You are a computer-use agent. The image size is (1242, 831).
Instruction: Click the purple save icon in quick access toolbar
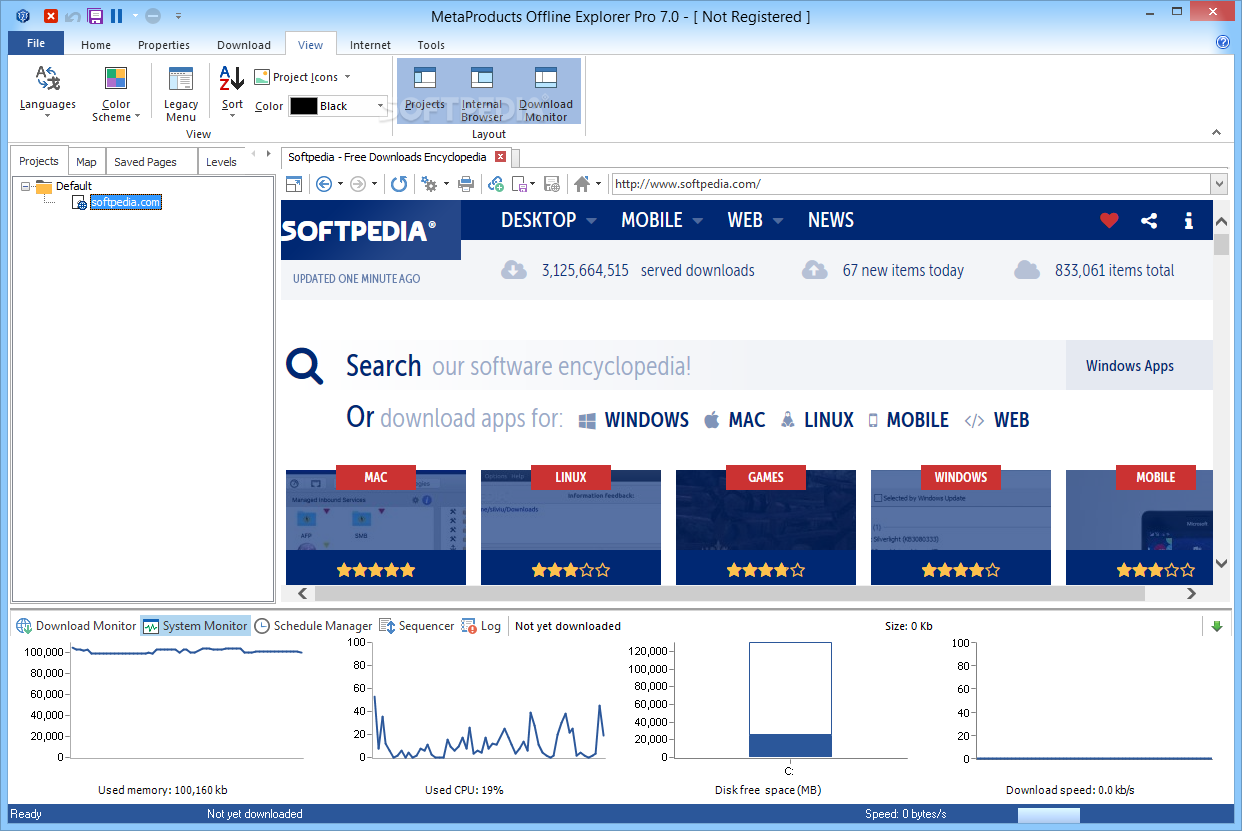95,16
